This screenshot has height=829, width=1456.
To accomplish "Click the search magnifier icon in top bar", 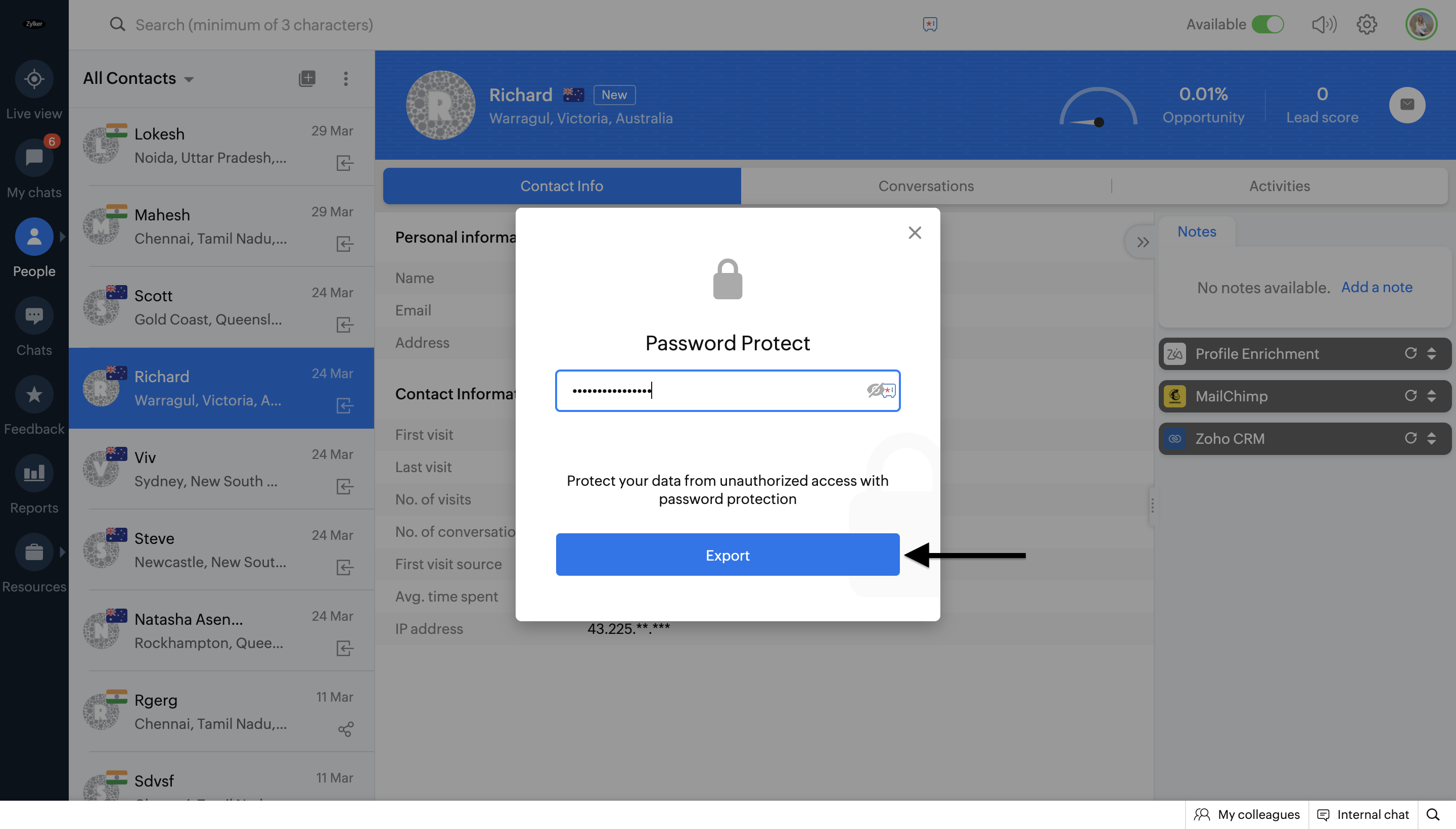I will pyautogui.click(x=117, y=24).
